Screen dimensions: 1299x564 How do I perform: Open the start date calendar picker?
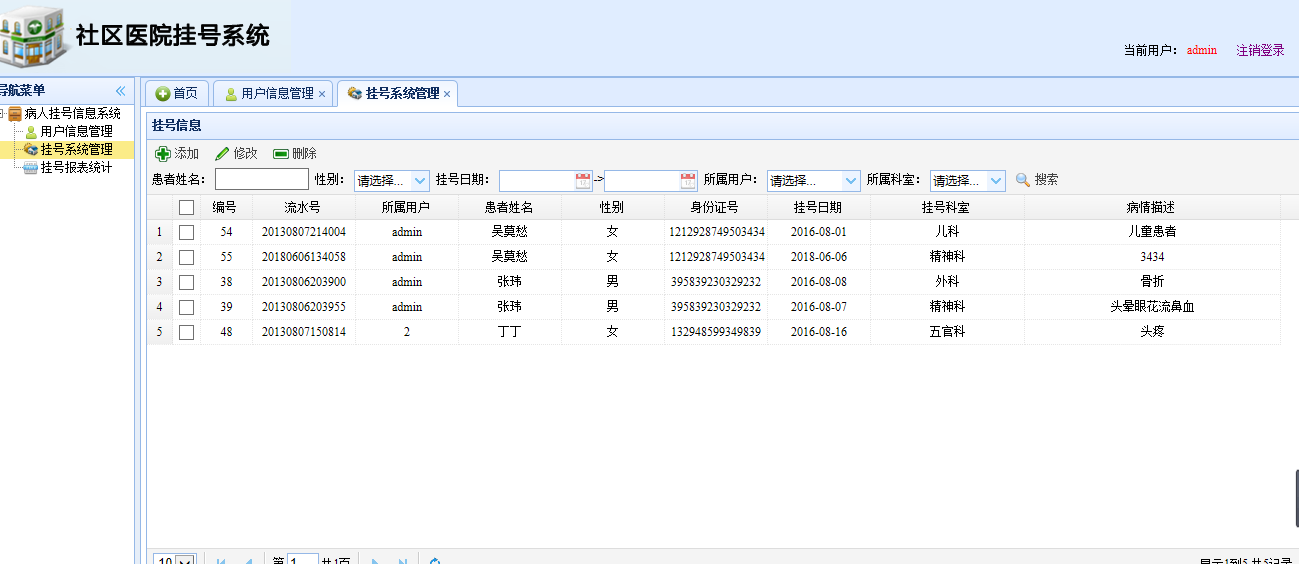click(583, 180)
